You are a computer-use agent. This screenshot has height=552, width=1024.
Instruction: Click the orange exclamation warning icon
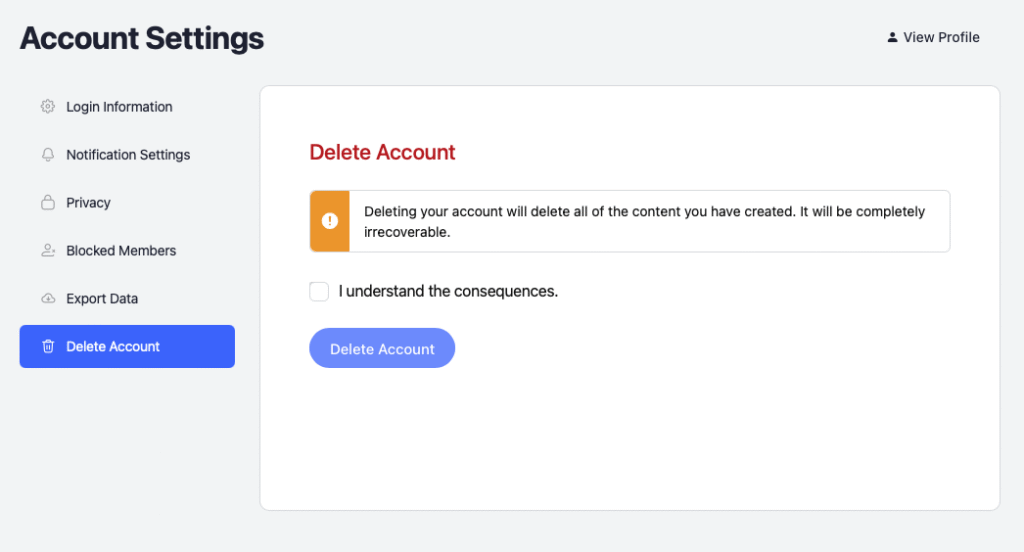(330, 221)
